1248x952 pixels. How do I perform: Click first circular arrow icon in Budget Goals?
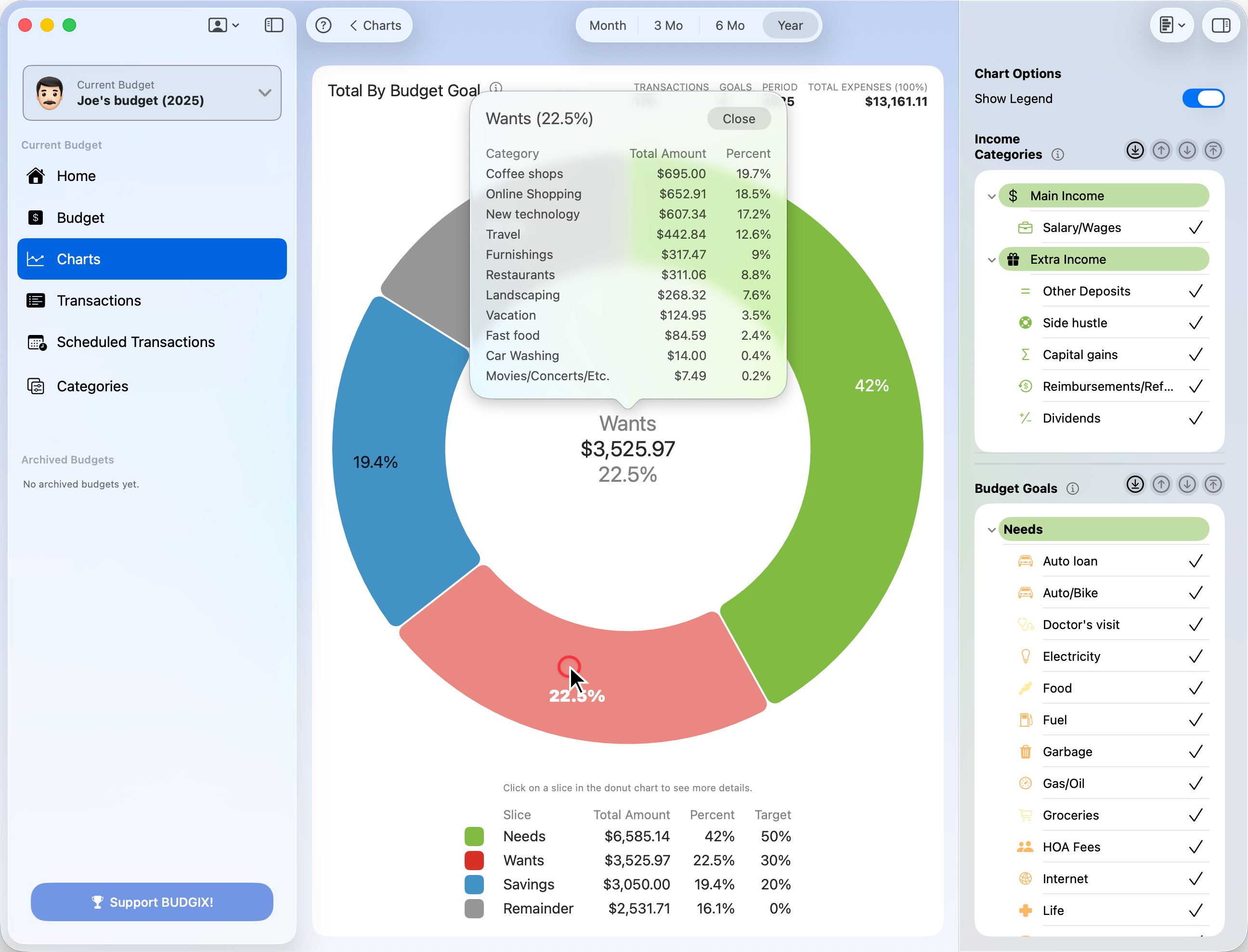click(x=1135, y=485)
